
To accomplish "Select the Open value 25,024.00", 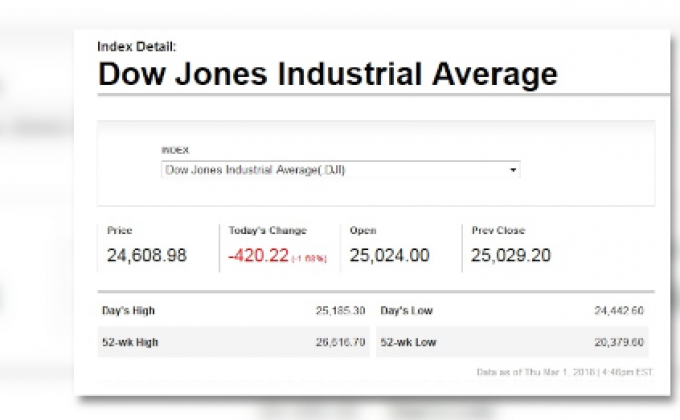I will pos(389,255).
